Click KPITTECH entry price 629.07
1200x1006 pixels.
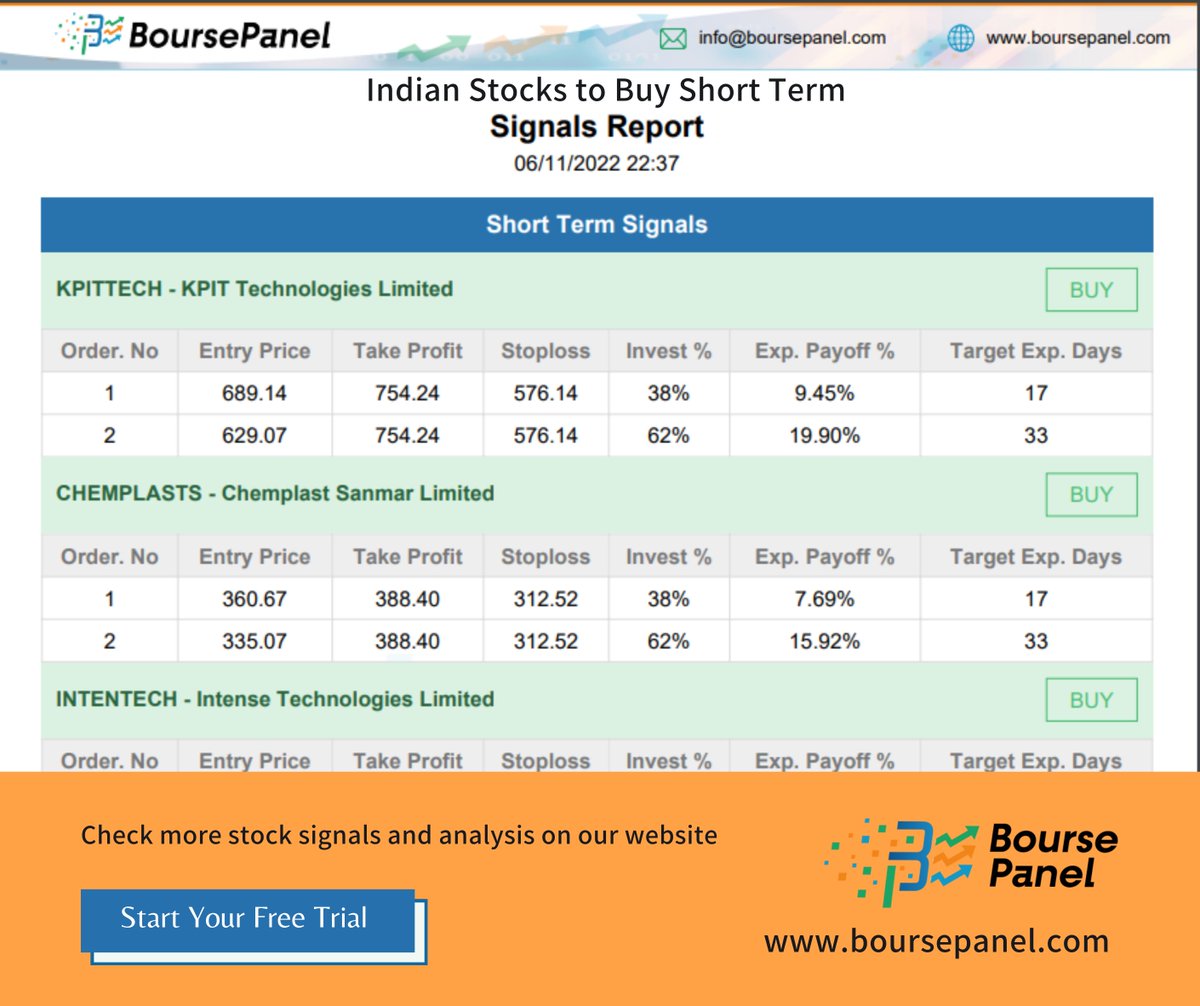[254, 435]
